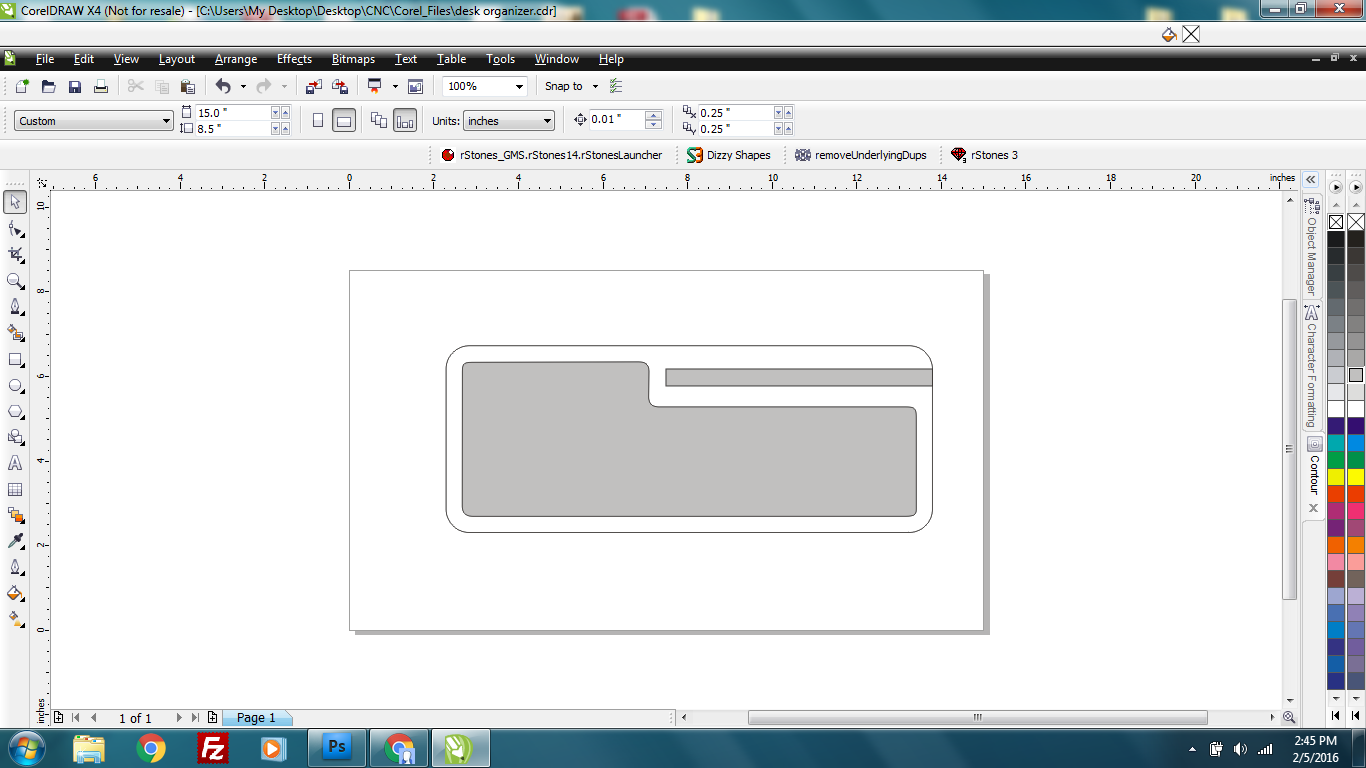This screenshot has height=768, width=1366.
Task: Expand the Undo history dropdown arrow
Action: [243, 86]
